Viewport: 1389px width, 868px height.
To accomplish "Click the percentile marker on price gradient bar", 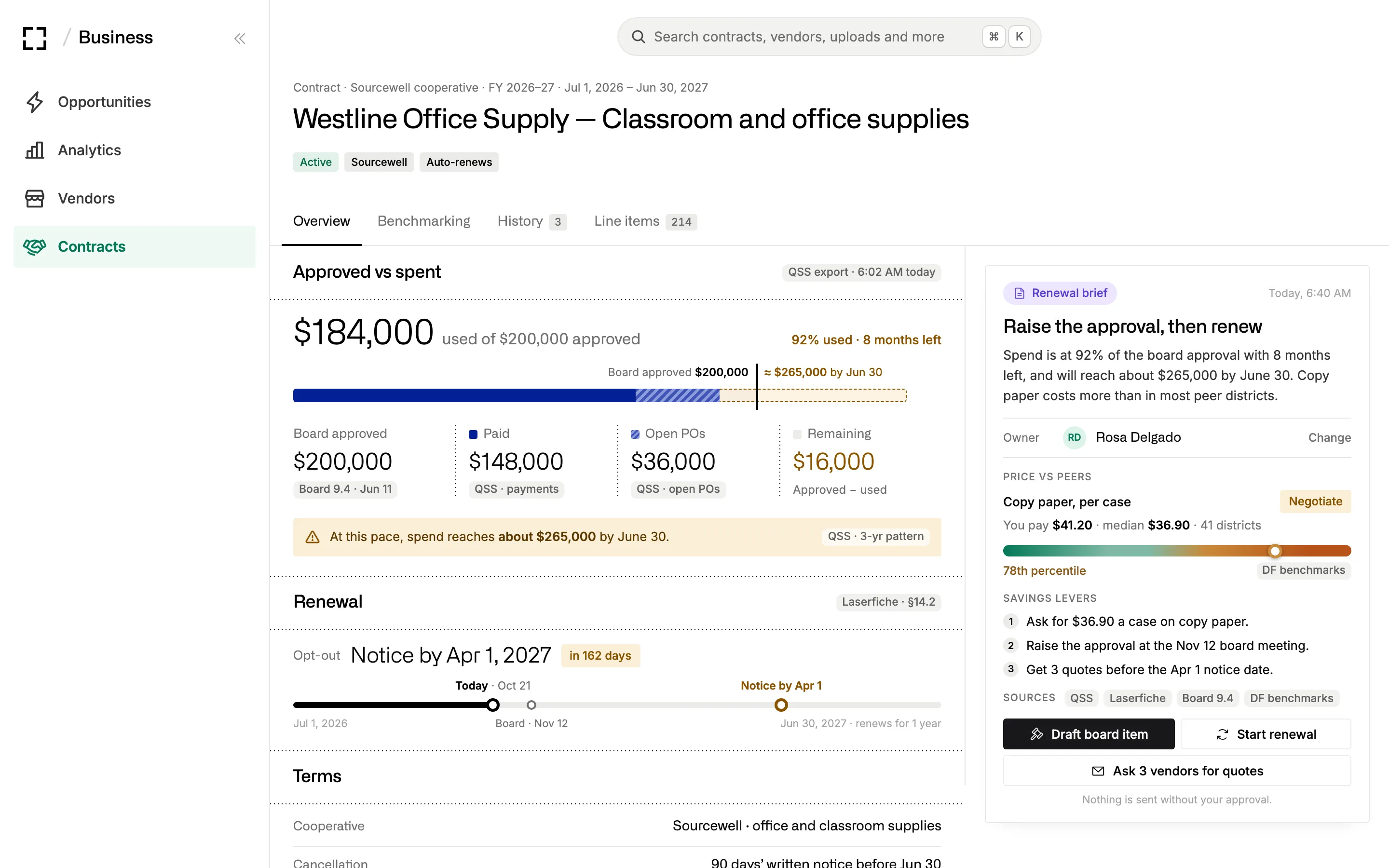I will 1275,551.
